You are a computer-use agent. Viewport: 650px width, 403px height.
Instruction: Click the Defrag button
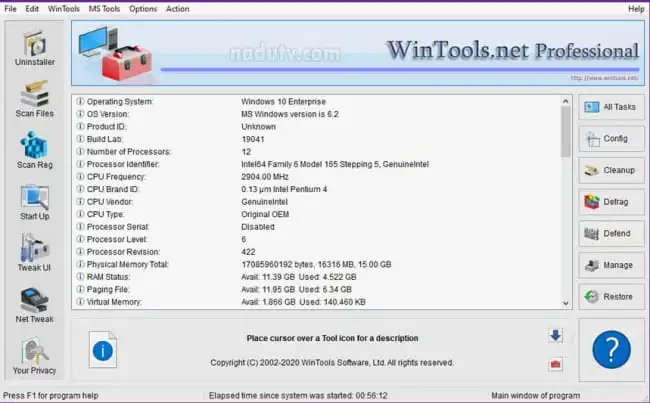tap(611, 202)
